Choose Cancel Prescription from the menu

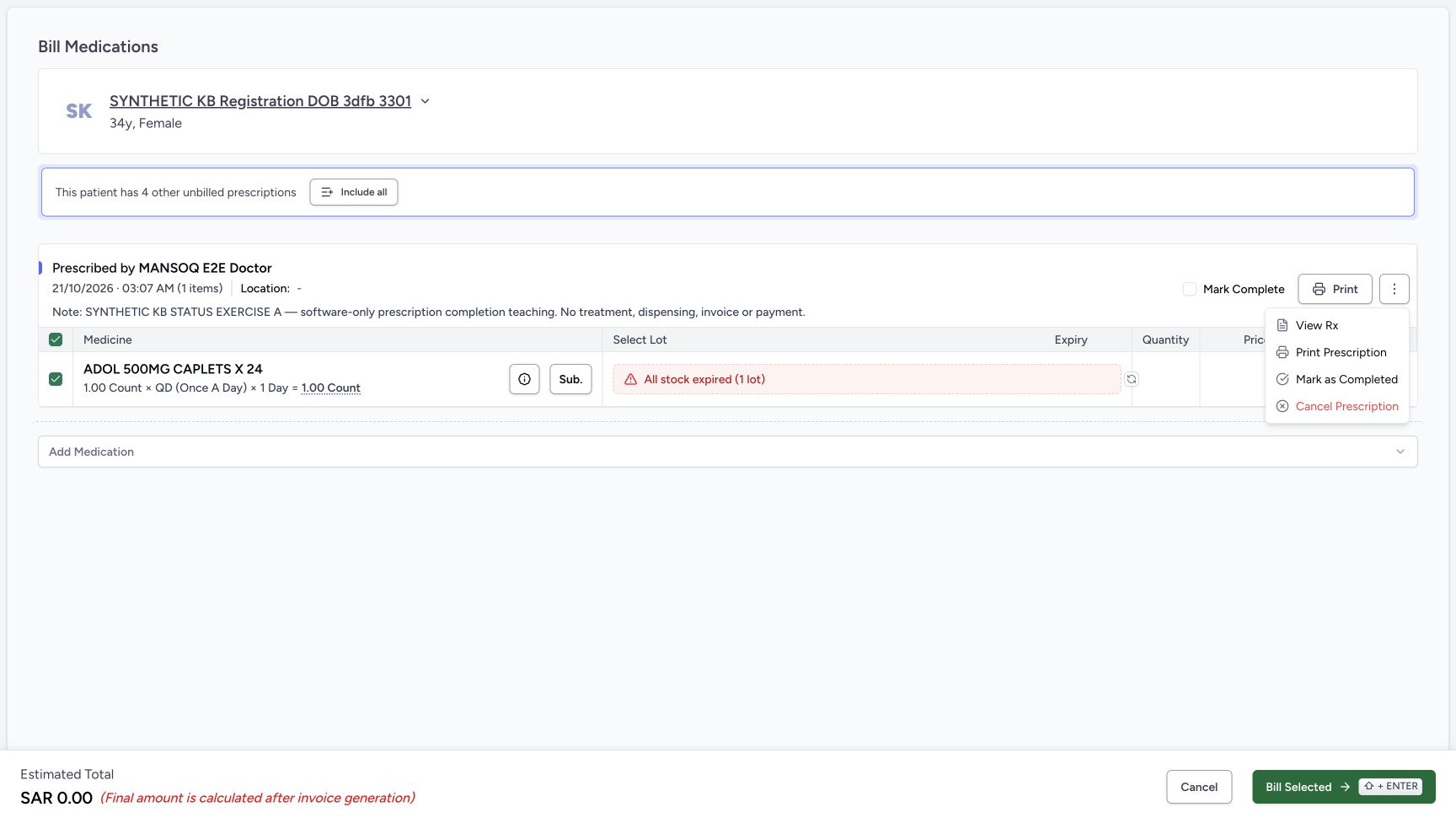pos(1336,406)
